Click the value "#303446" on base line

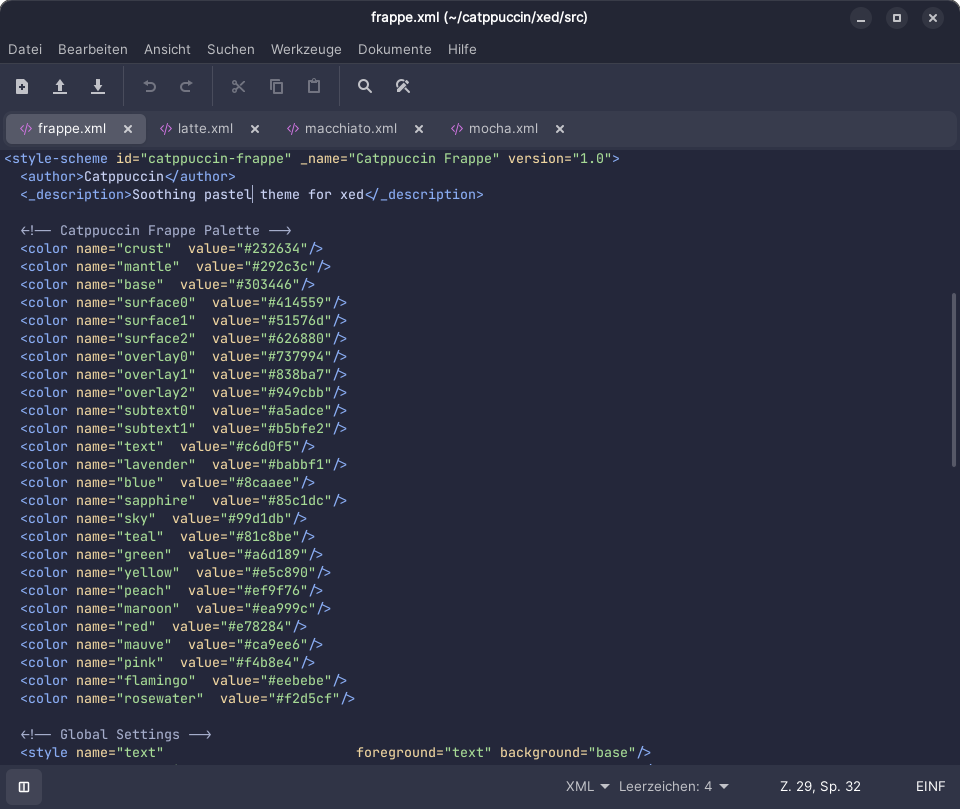pos(264,285)
